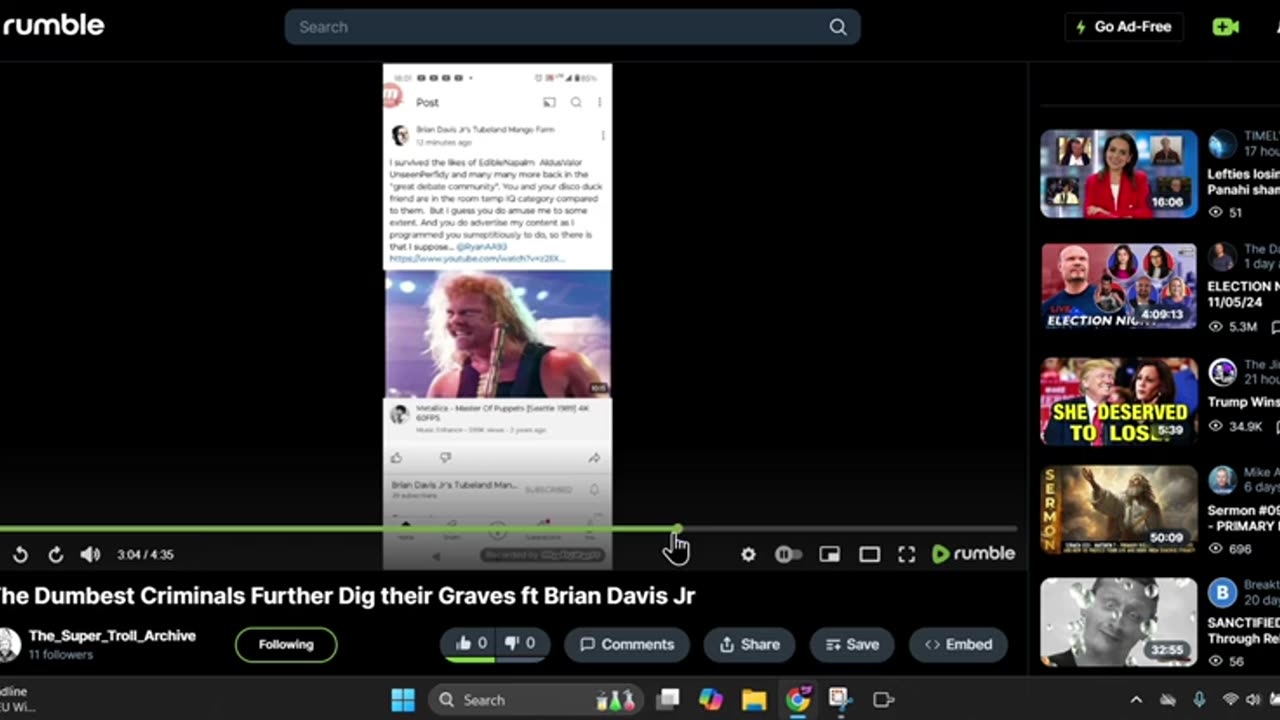This screenshot has width=1280, height=720.
Task: Share this video
Action: [749, 644]
